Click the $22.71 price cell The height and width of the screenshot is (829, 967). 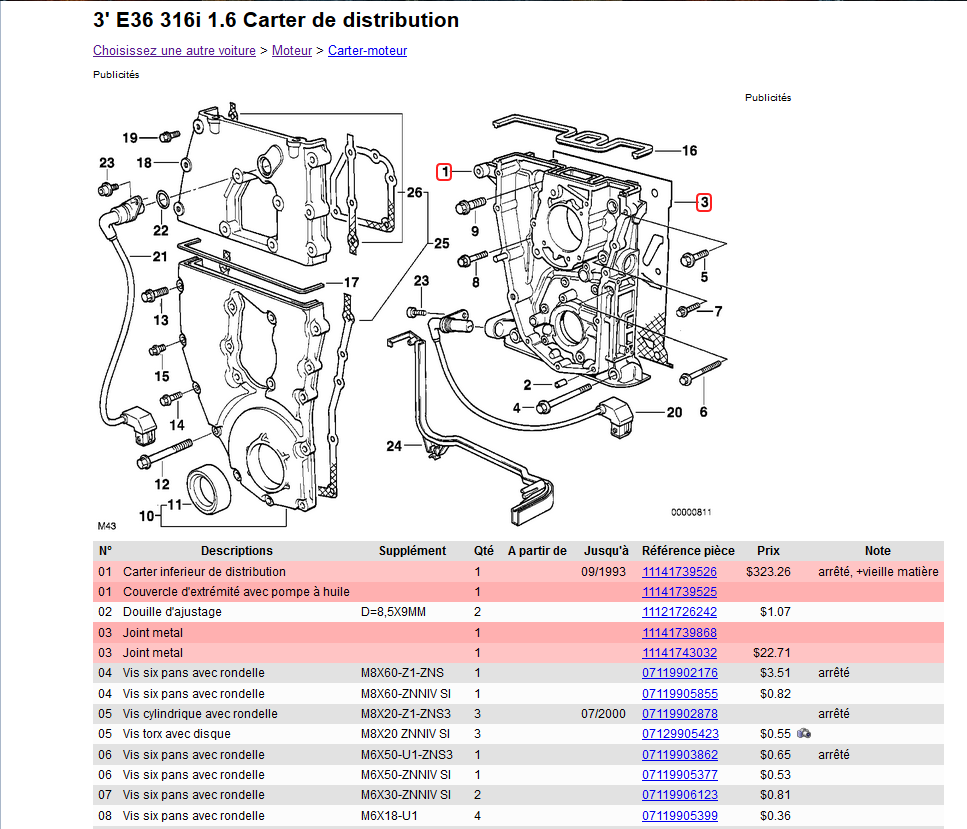click(x=772, y=653)
